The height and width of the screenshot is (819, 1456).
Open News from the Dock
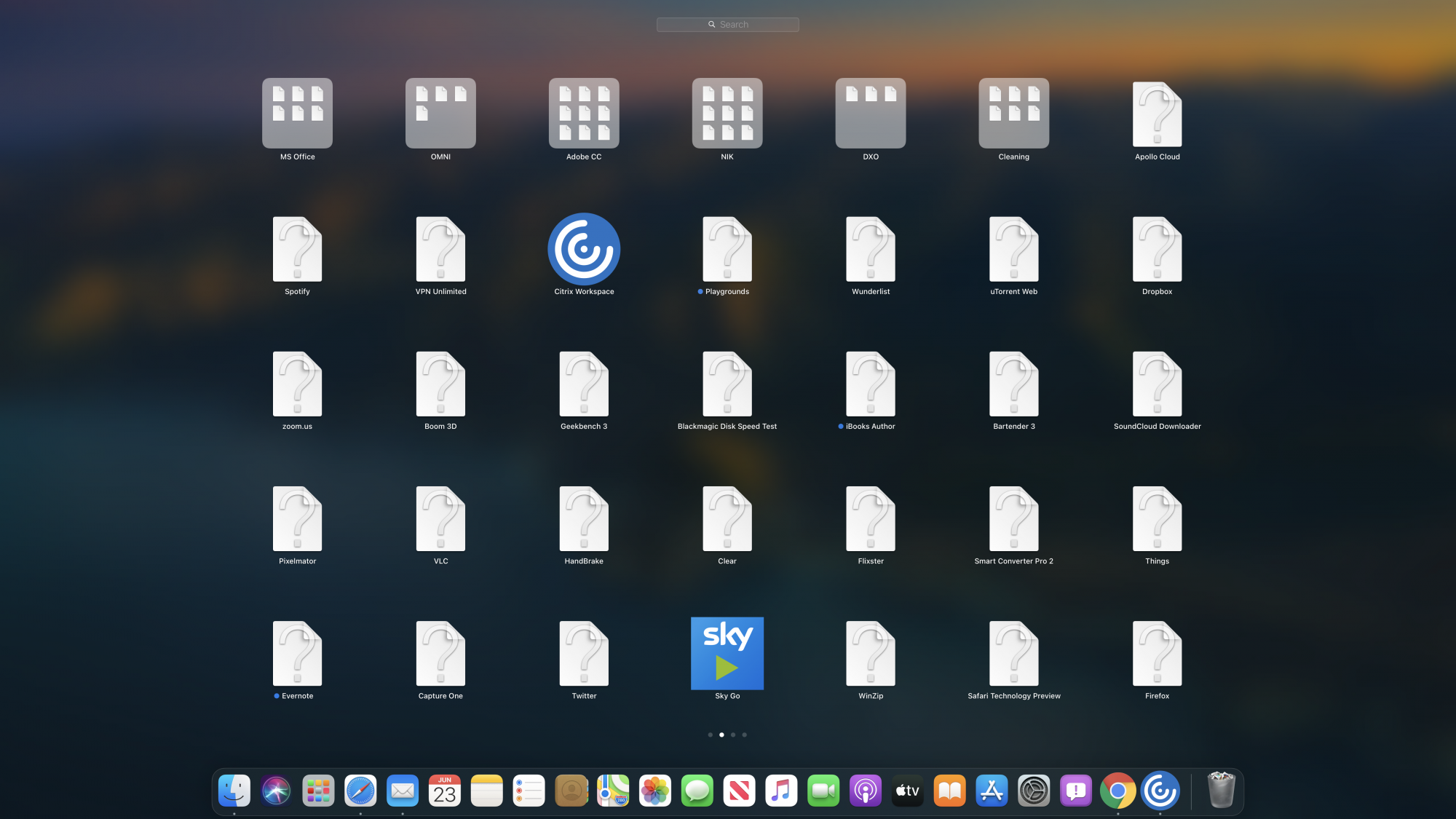(739, 791)
